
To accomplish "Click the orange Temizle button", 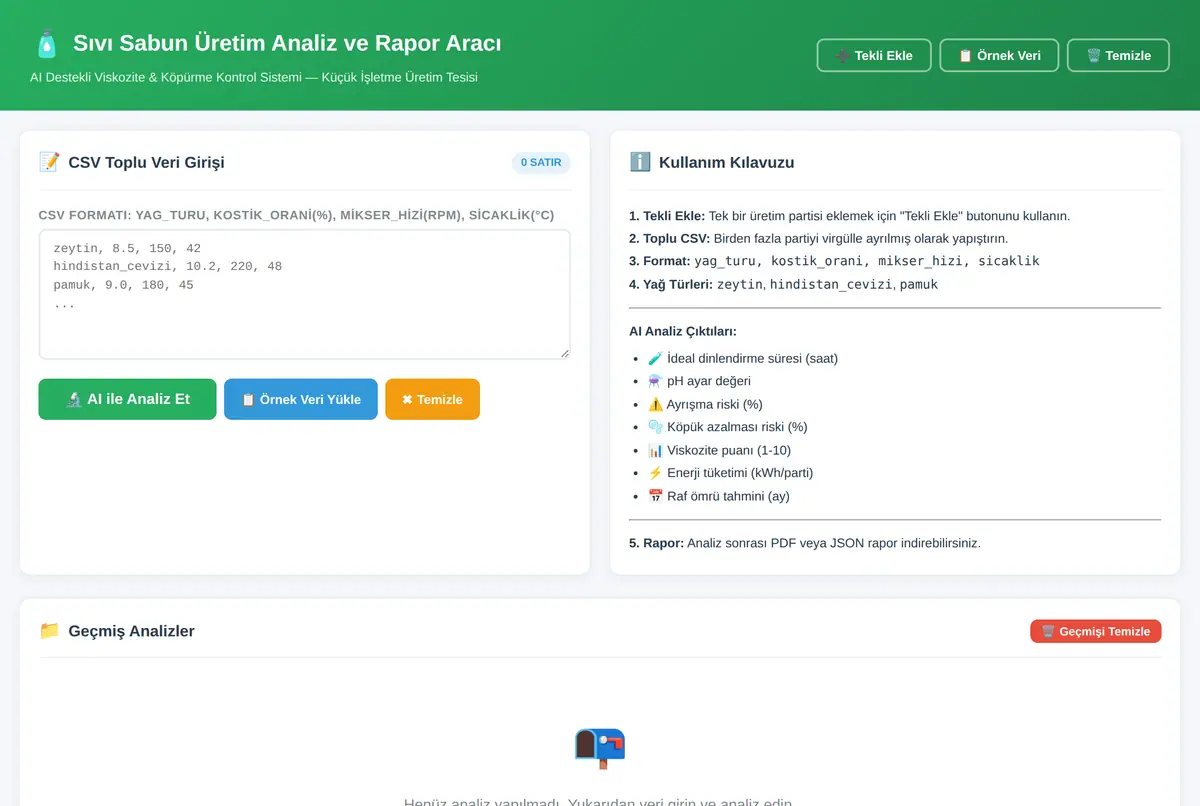I will click(432, 399).
